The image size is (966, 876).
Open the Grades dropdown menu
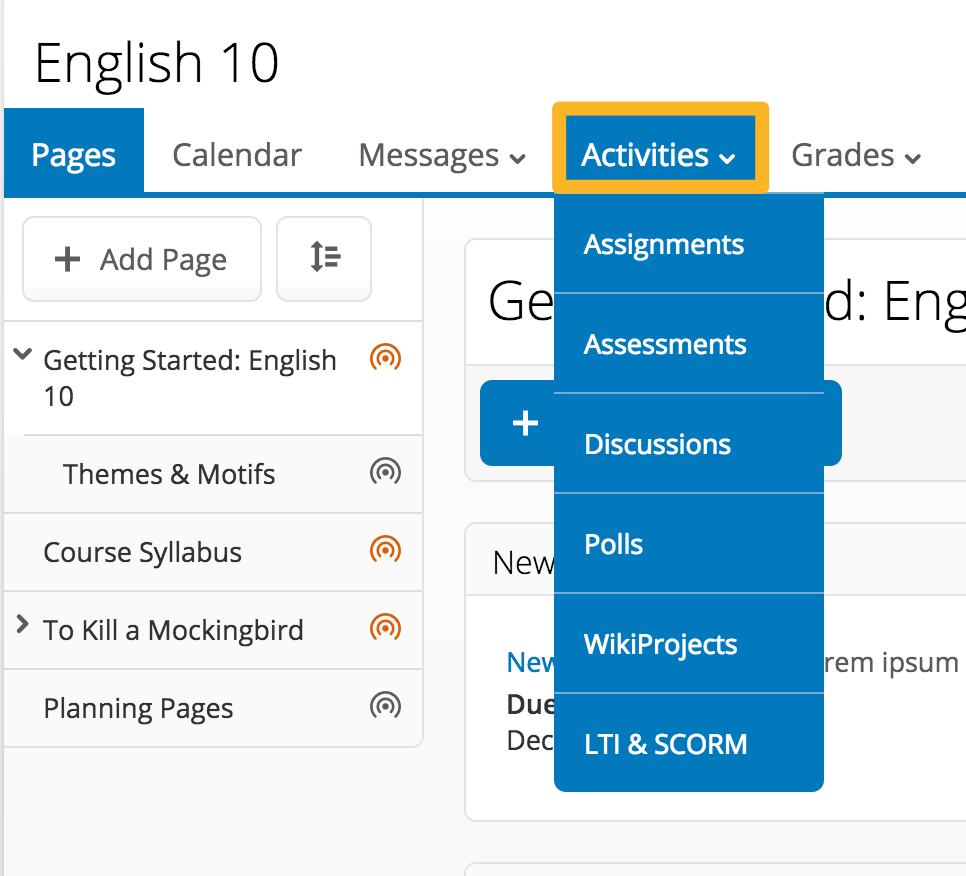856,155
